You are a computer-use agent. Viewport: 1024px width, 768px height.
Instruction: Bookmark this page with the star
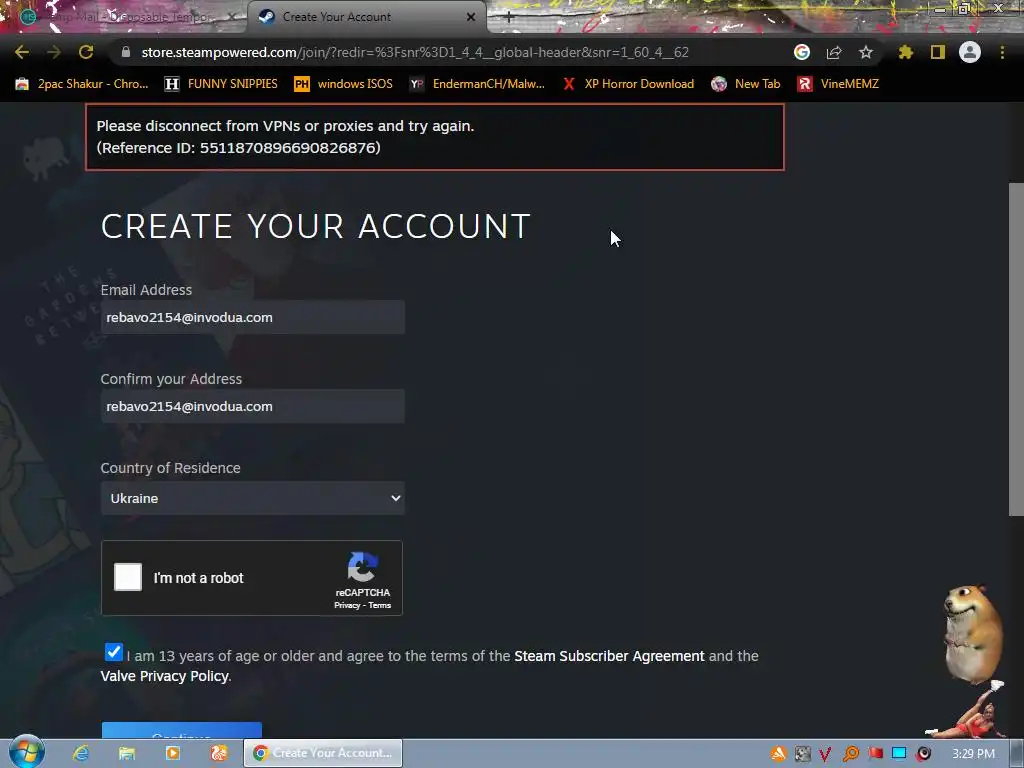[866, 52]
